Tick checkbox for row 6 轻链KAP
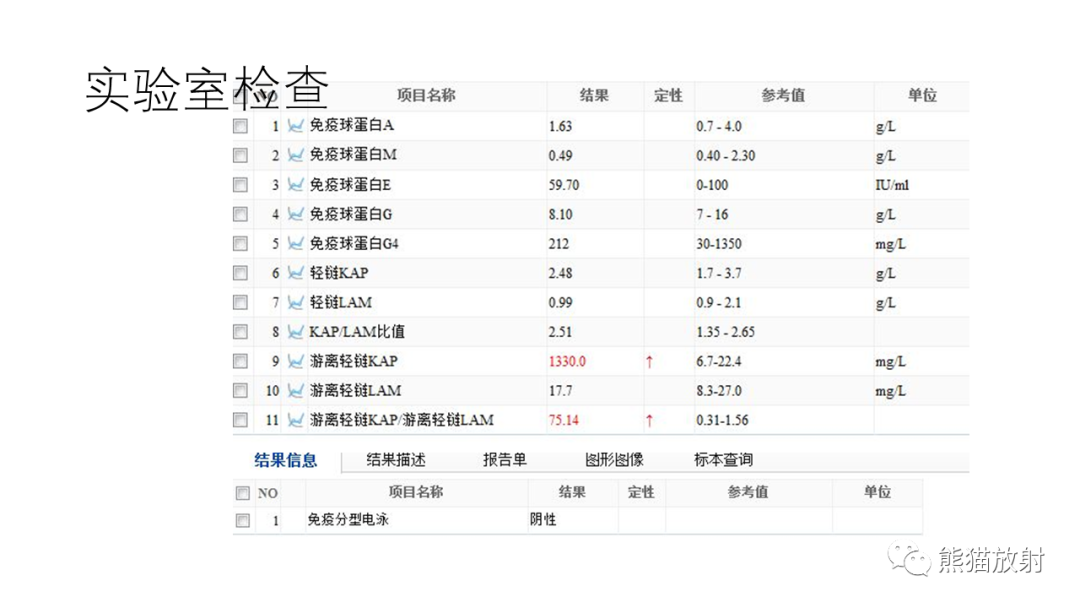 tap(240, 273)
